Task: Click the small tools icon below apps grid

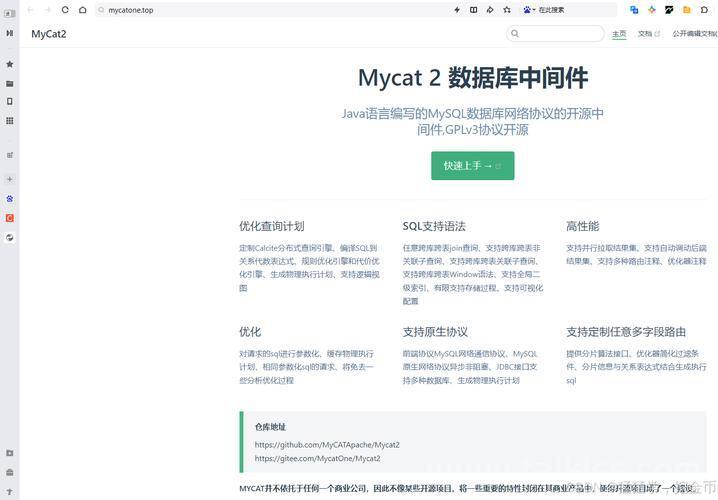Action: click(x=10, y=155)
